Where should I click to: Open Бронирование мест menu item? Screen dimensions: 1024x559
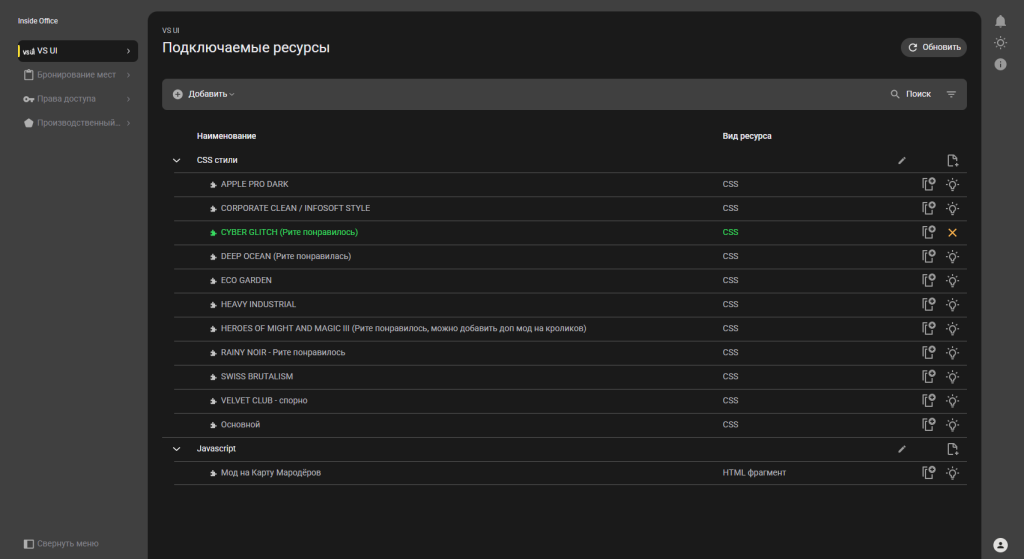pos(76,75)
